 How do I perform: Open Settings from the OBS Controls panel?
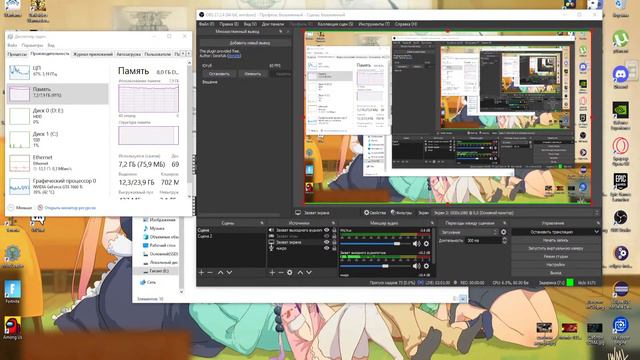pyautogui.click(x=555, y=264)
